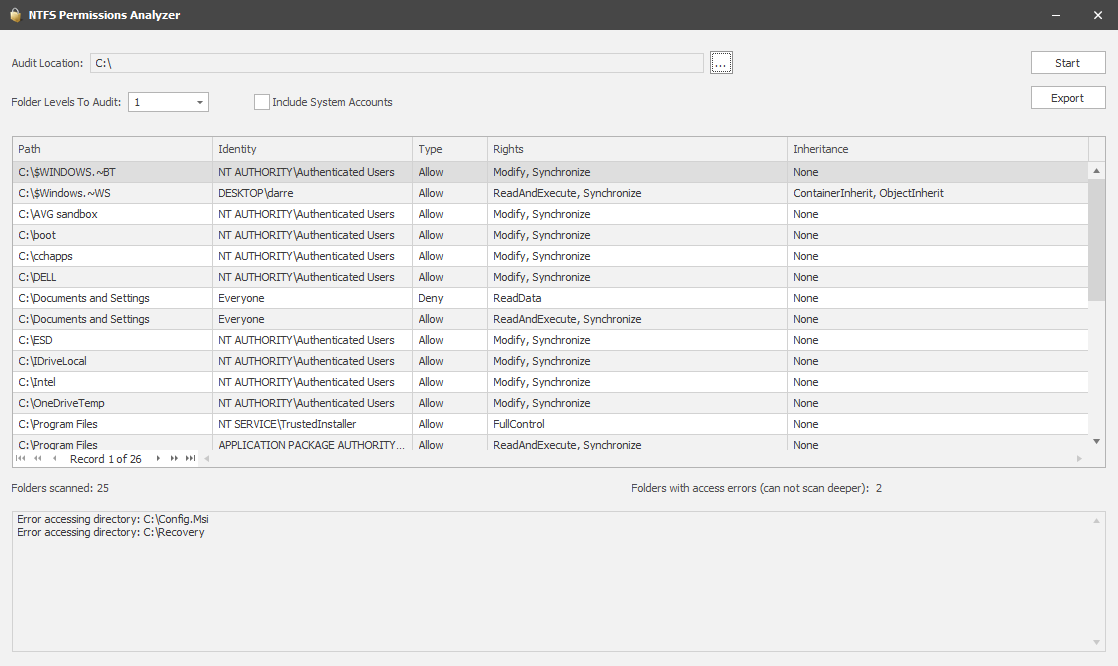Go to the previous record
The width and height of the screenshot is (1118, 666).
pyautogui.click(x=54, y=459)
